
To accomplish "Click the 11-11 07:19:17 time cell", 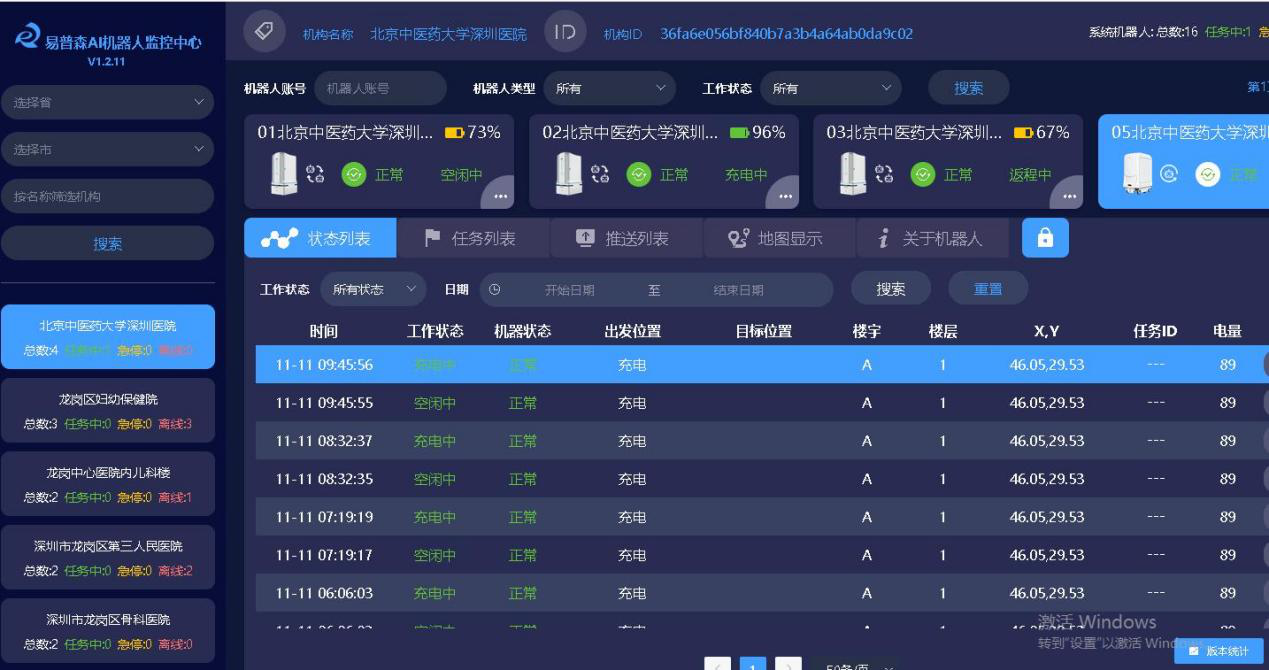I will (x=324, y=555).
